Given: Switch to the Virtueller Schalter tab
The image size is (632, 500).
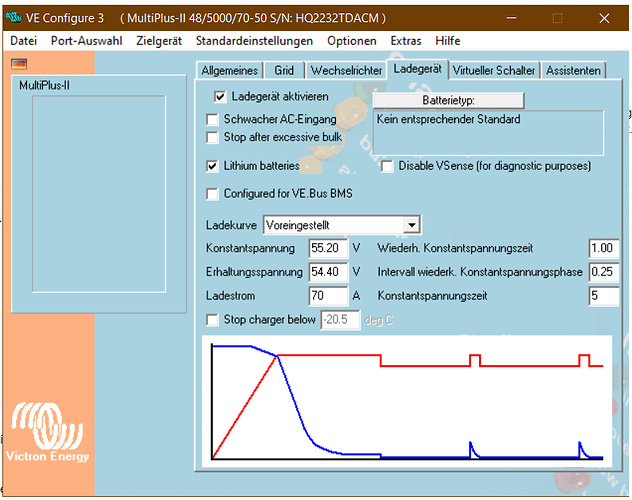Looking at the screenshot, I should pos(494,71).
